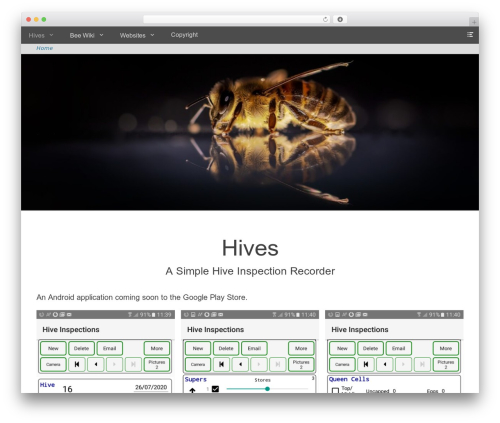Jump to first record in the Hive 16 screenshot
This screenshot has width=500, height=423.
coord(77,364)
